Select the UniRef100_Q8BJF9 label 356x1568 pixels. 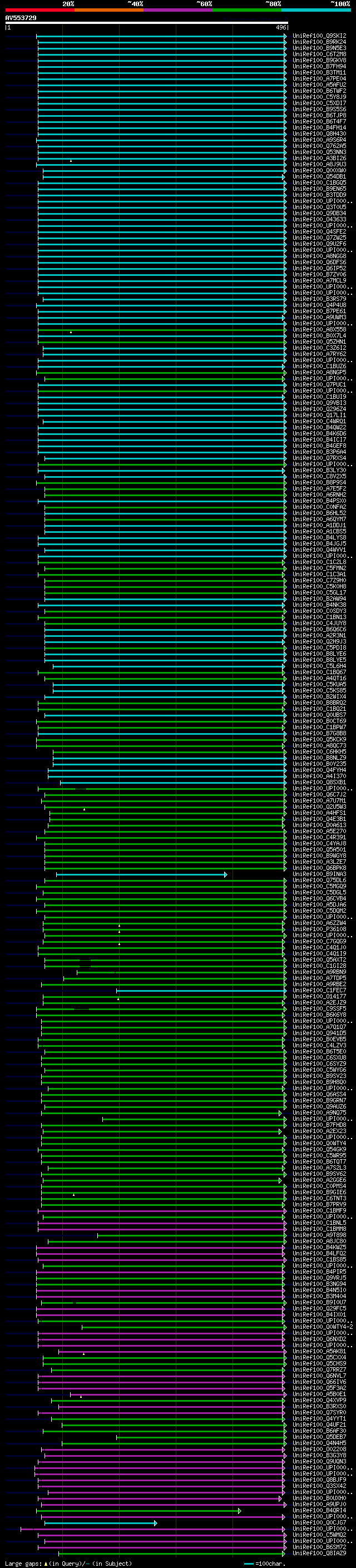tap(319, 1480)
